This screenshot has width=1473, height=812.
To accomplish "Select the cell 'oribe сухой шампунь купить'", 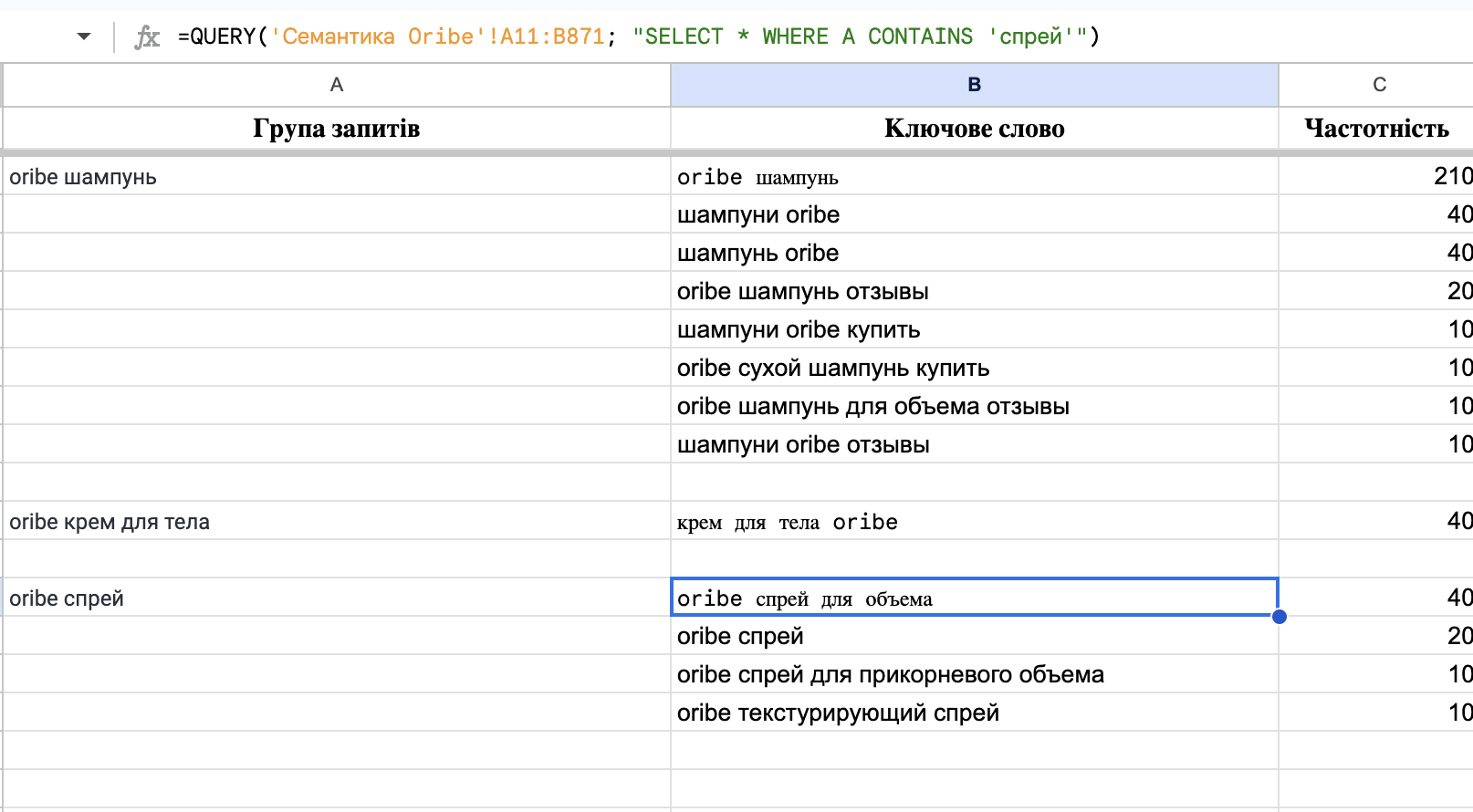I will point(975,368).
